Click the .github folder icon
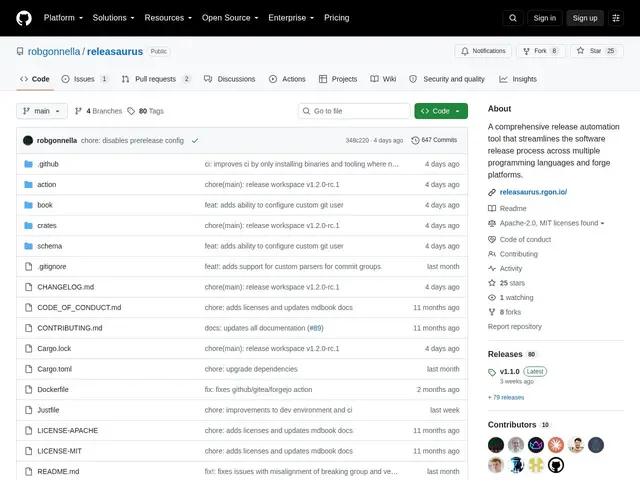Screen dimensions: 640x480 click(28, 164)
